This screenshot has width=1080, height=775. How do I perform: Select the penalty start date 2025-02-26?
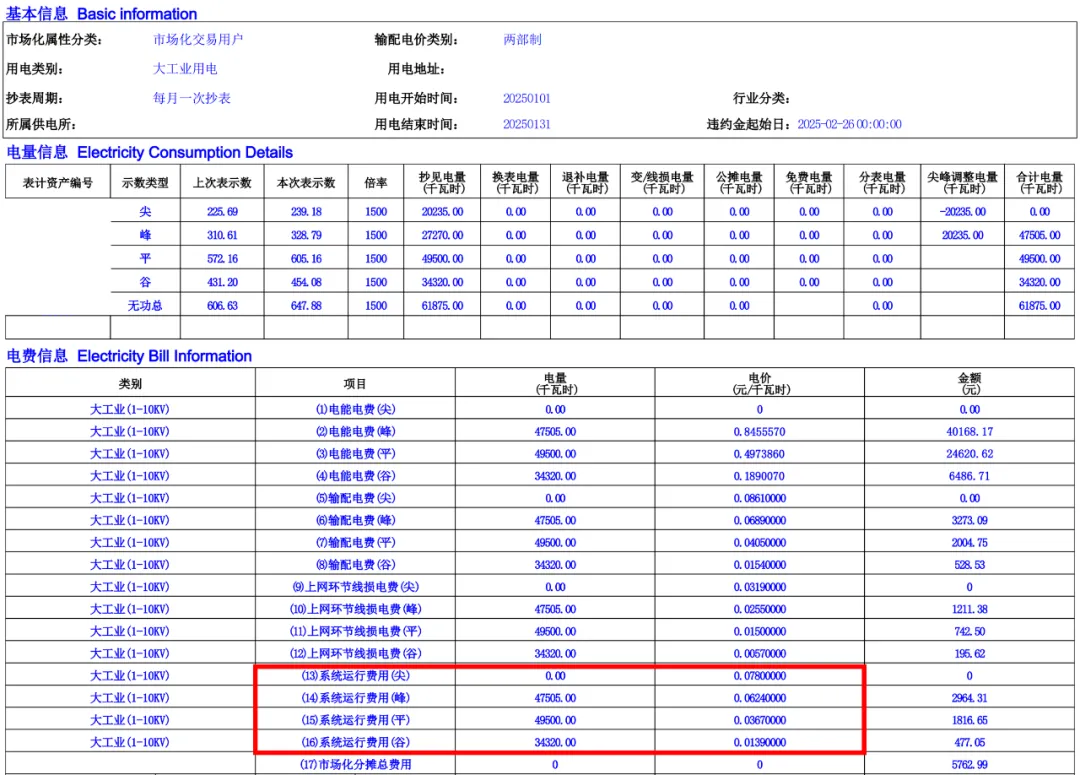tap(848, 125)
